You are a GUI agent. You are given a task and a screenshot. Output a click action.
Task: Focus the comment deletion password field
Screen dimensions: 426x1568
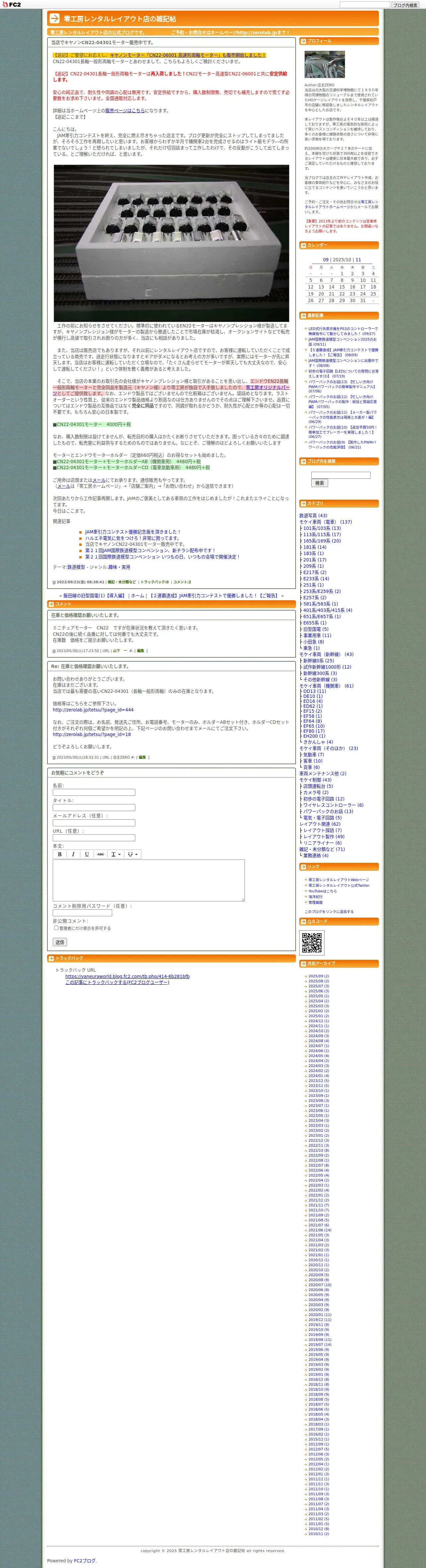82,913
